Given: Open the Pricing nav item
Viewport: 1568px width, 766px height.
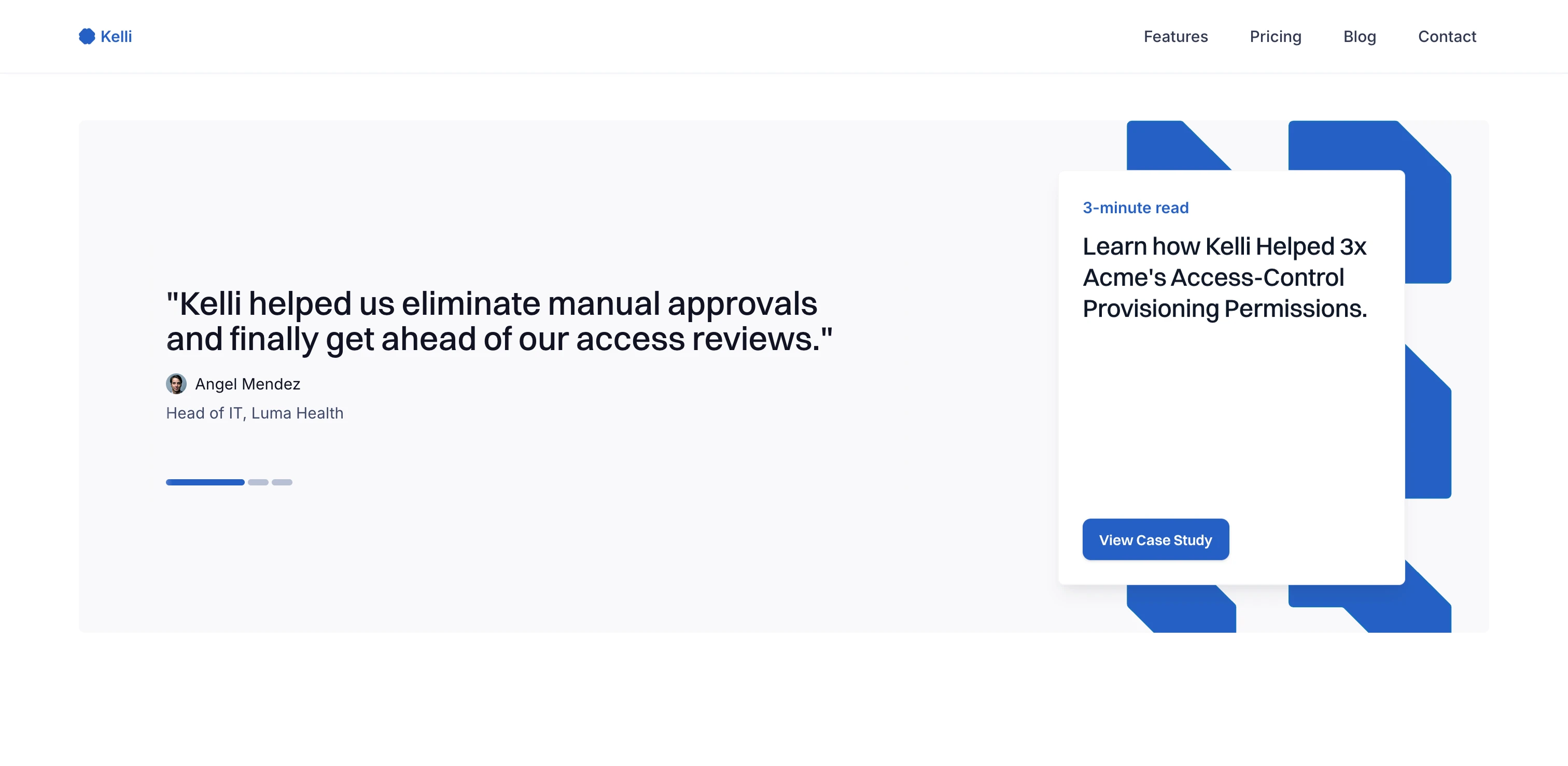Looking at the screenshot, I should [1275, 36].
